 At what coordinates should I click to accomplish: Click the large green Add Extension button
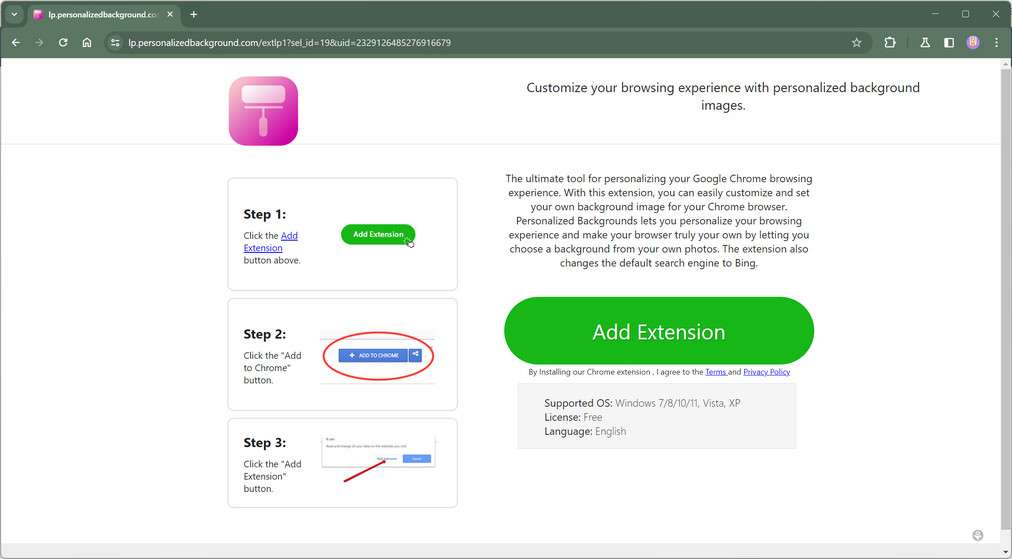pyautogui.click(x=659, y=331)
